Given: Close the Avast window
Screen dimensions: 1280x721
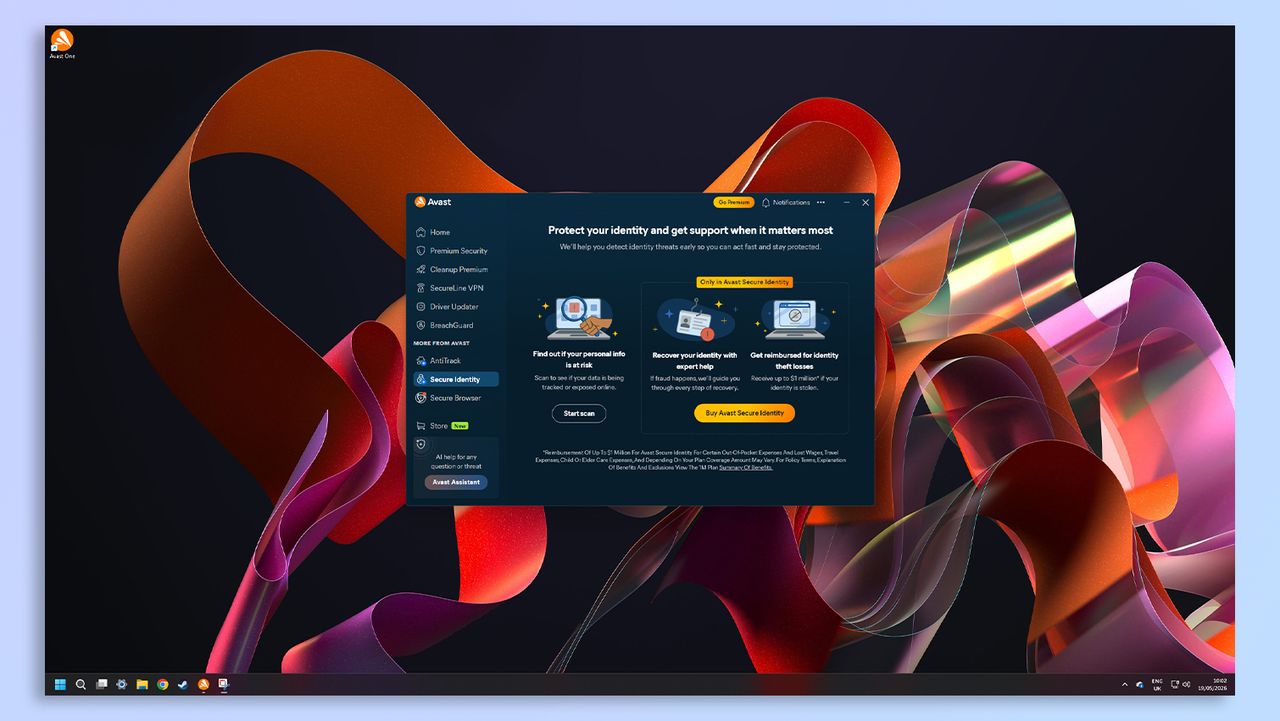Looking at the screenshot, I should pos(866,202).
